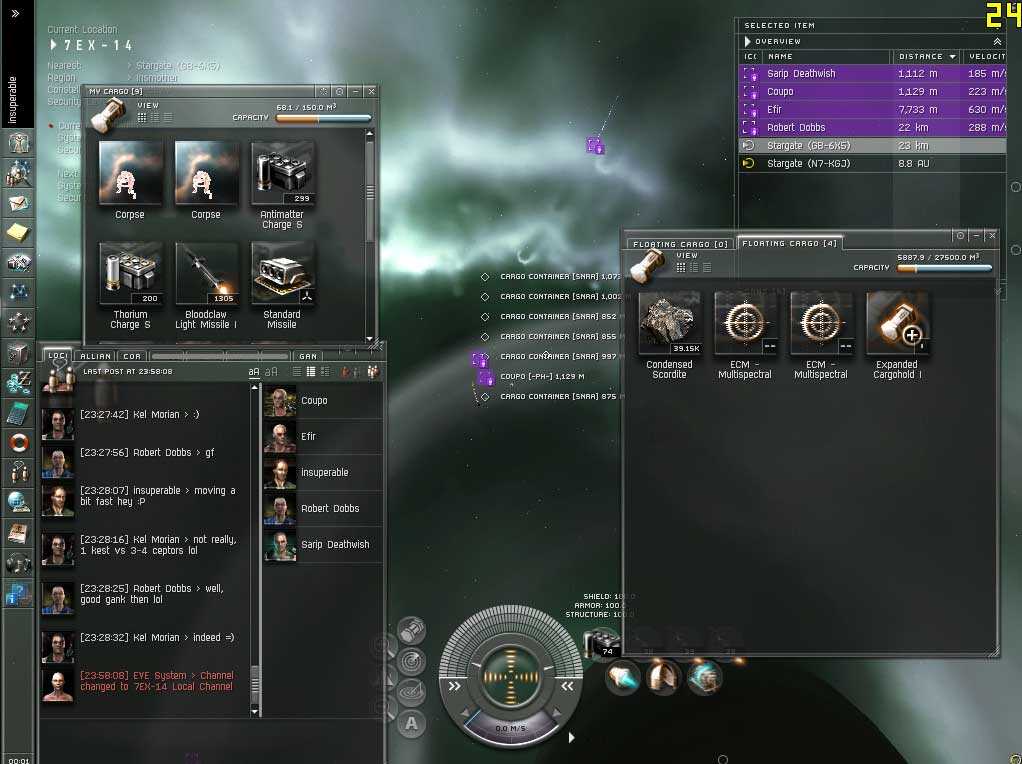This screenshot has width=1022, height=764.
Task: Click floating cargo capacity bar
Action: point(944,268)
